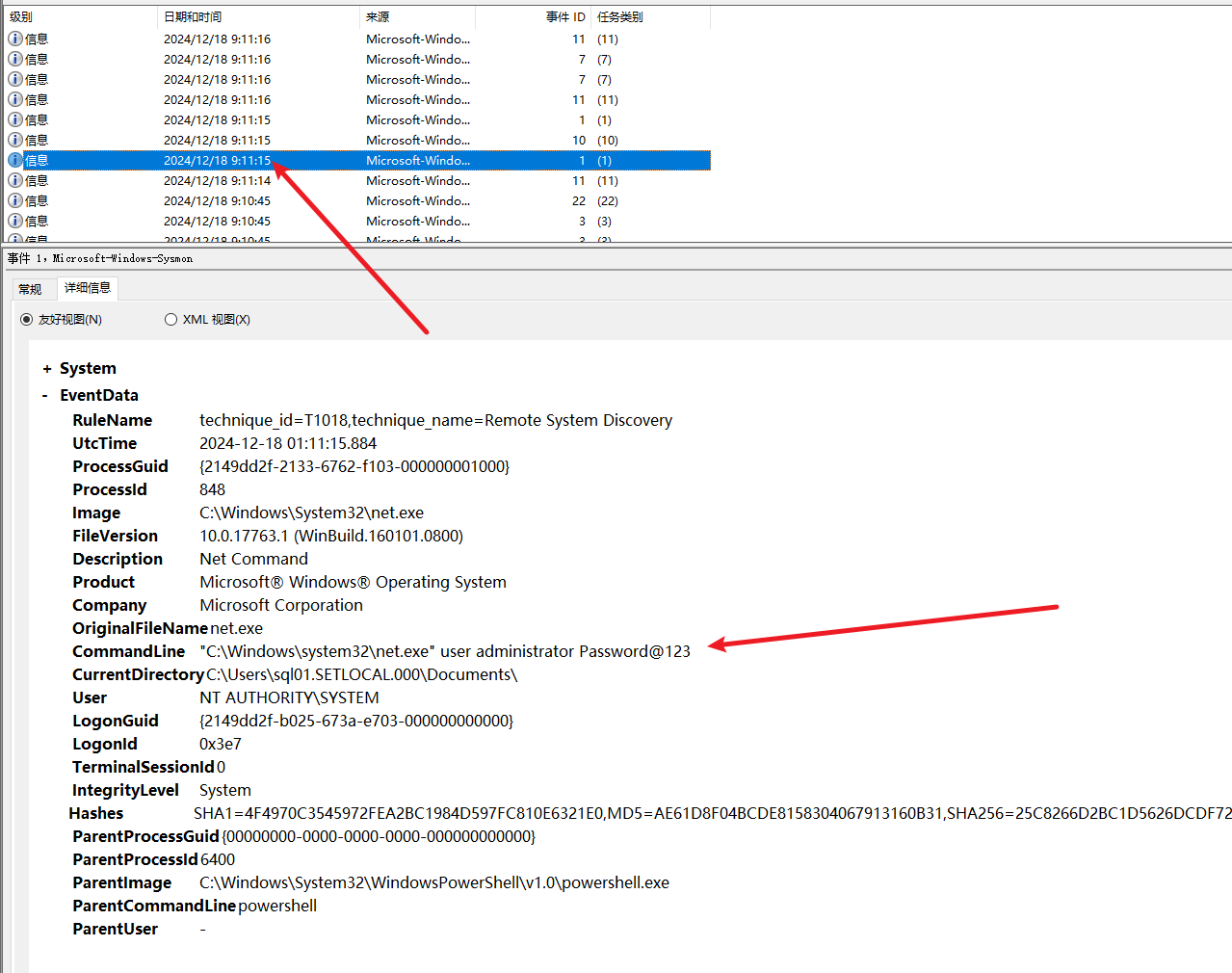Click the RuleName value technique_id=T1018

pyautogui.click(x=435, y=420)
